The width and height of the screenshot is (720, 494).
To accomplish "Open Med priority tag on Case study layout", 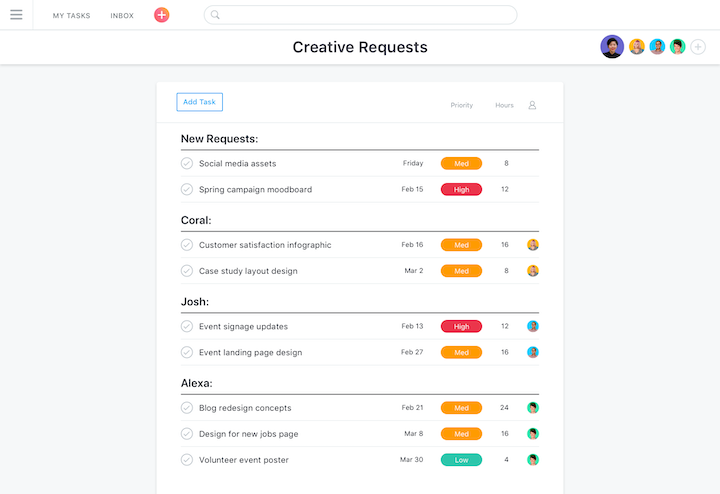I will coord(461,271).
